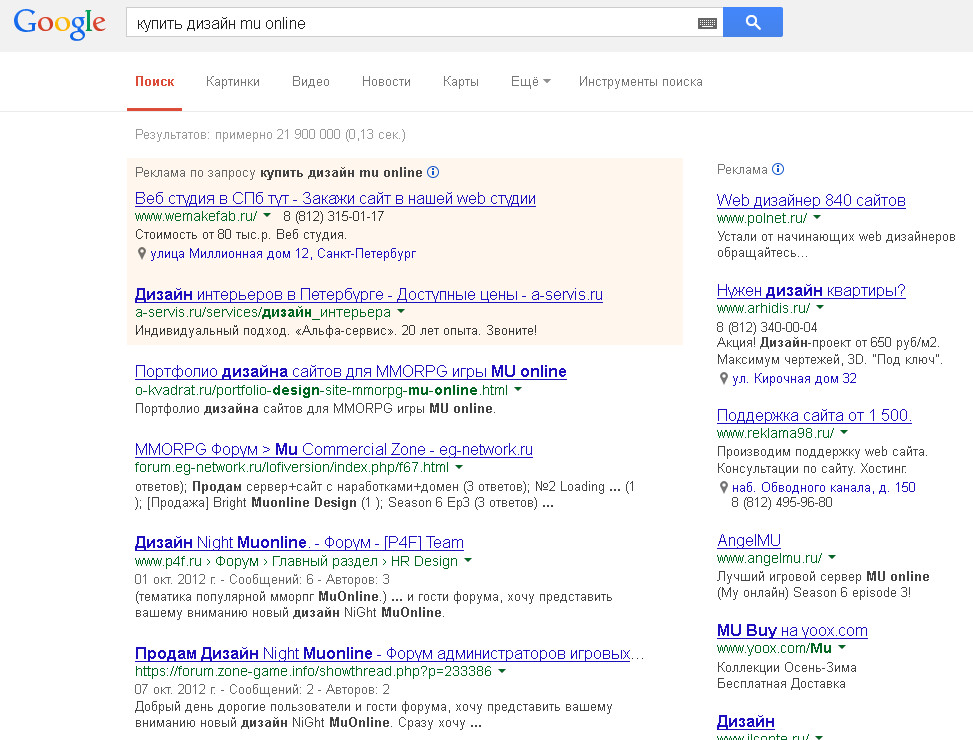Open 'Поддержка сайта от 1 500.' ad
This screenshot has width=973, height=740.
pos(814,415)
